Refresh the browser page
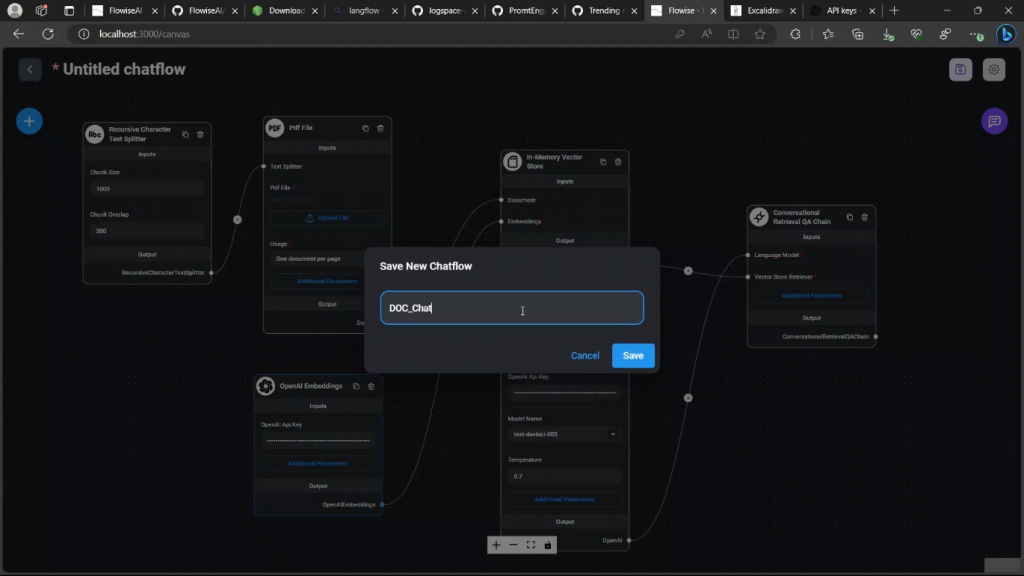Viewport: 1024px width, 576px height. tap(48, 34)
